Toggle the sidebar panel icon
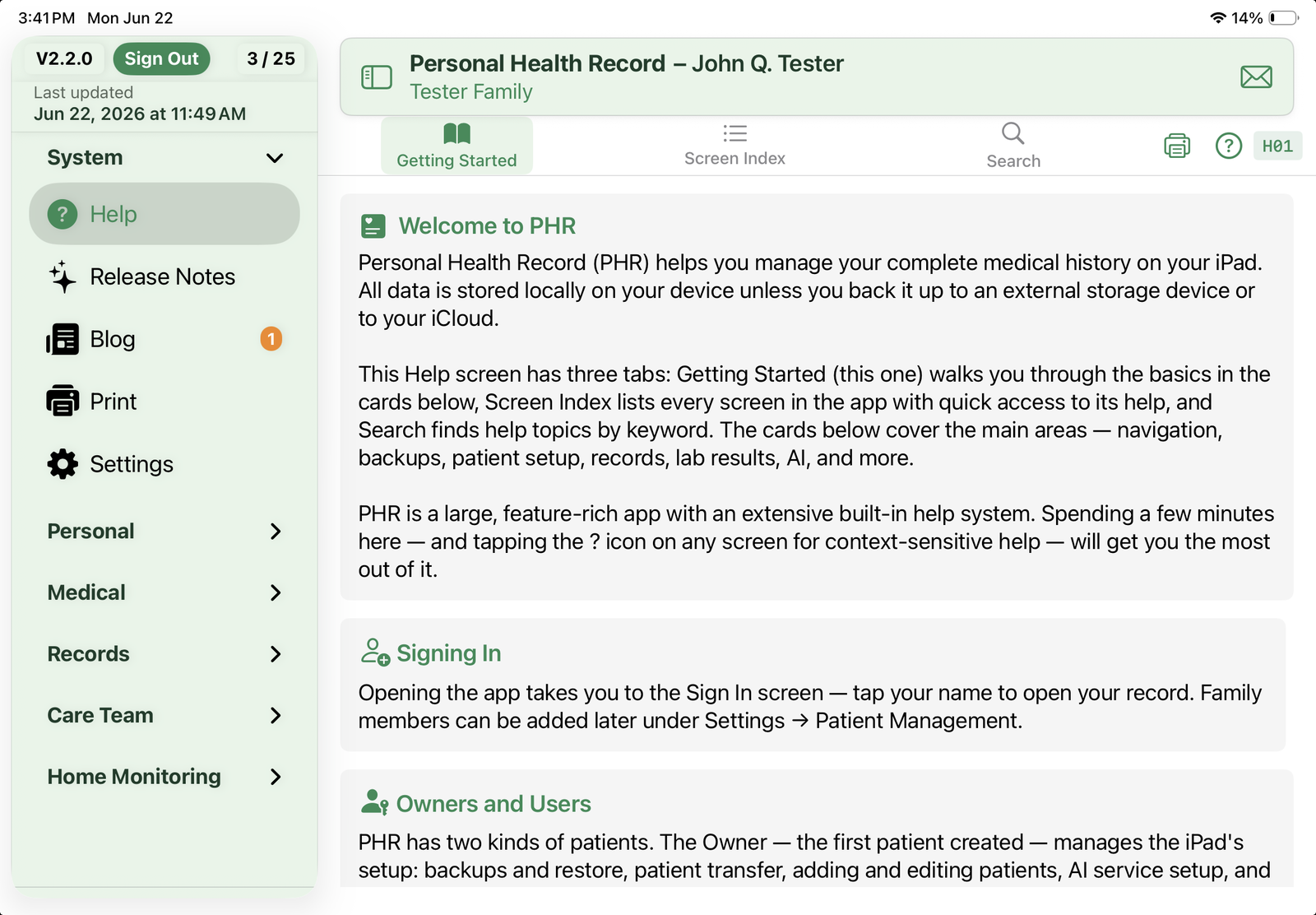 point(377,77)
